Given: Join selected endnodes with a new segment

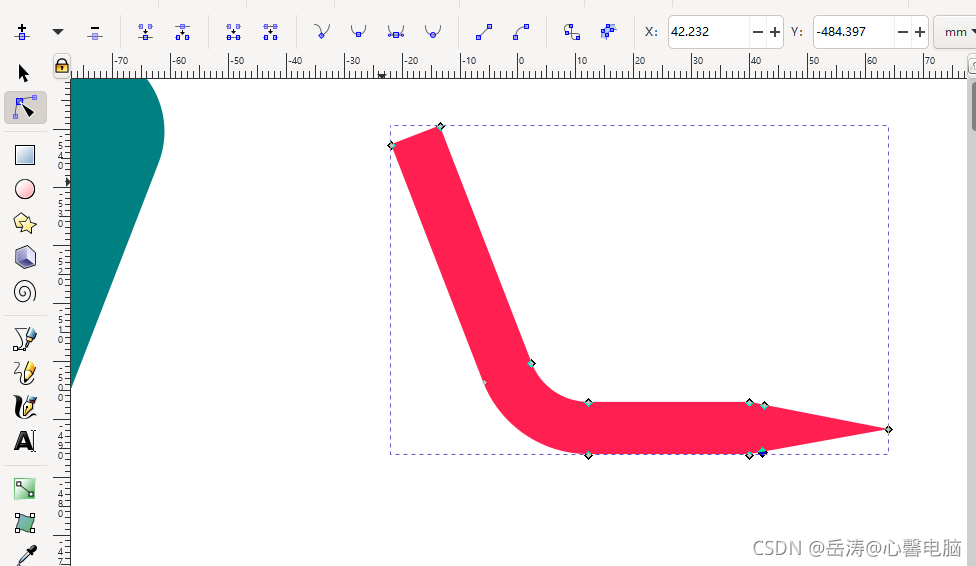Looking at the screenshot, I should pyautogui.click(x=233, y=32).
